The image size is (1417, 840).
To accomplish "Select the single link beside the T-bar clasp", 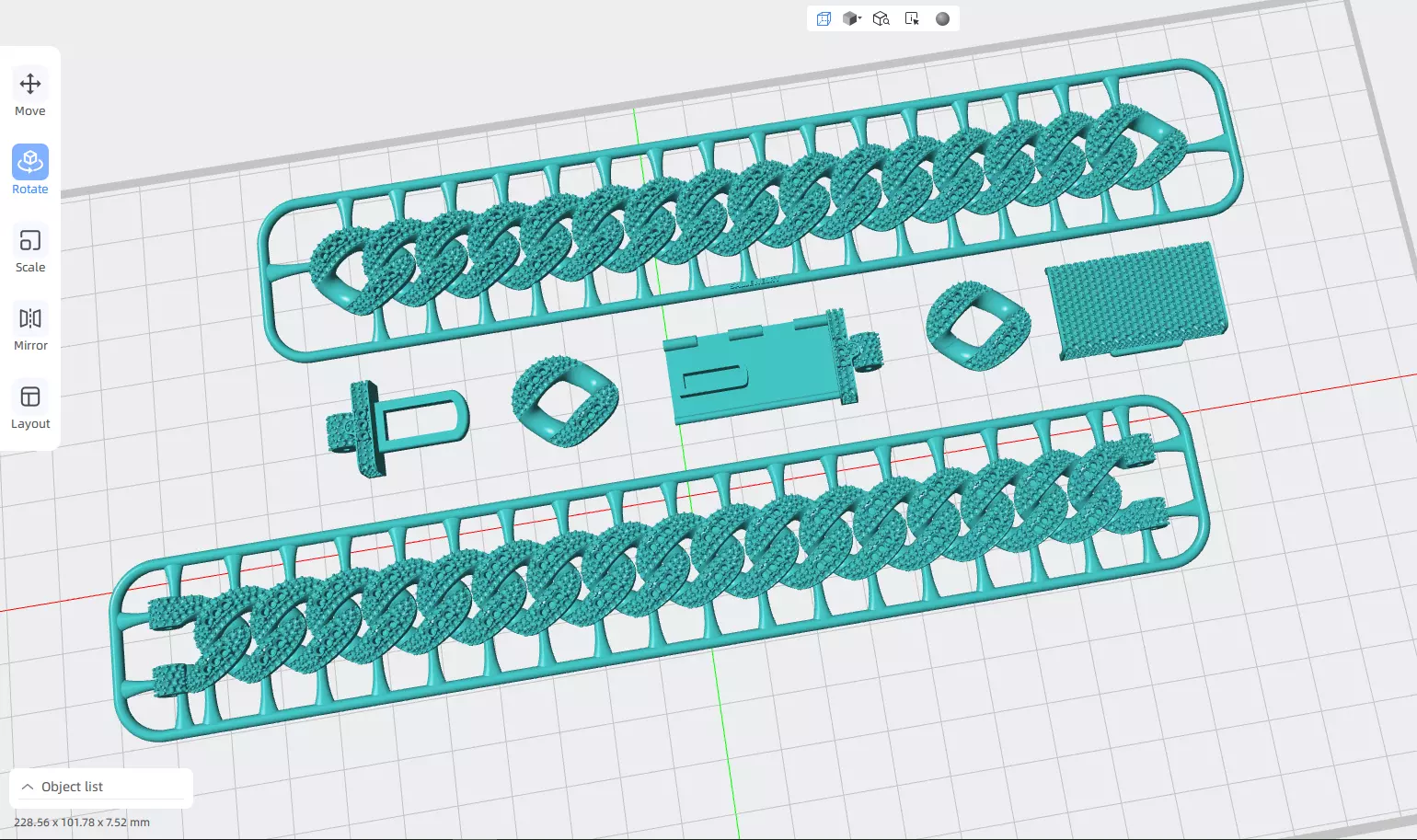I will [x=565, y=401].
